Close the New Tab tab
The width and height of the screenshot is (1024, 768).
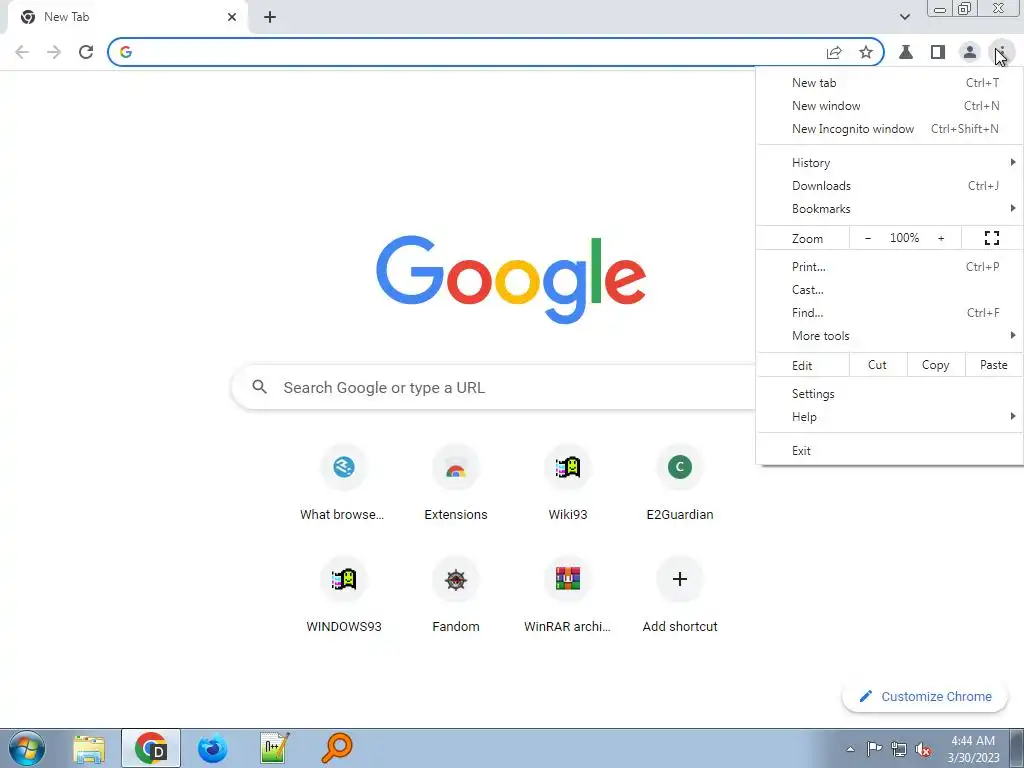(232, 17)
